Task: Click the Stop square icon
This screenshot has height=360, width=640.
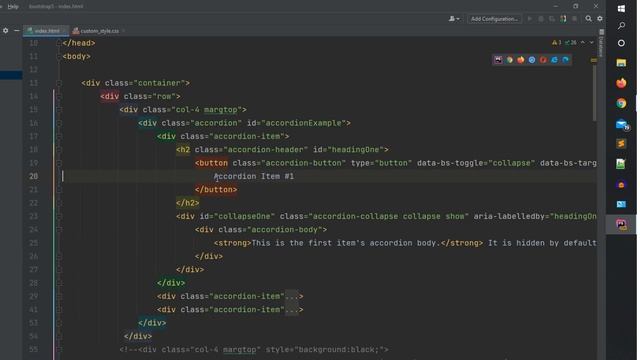Action: 575,19
